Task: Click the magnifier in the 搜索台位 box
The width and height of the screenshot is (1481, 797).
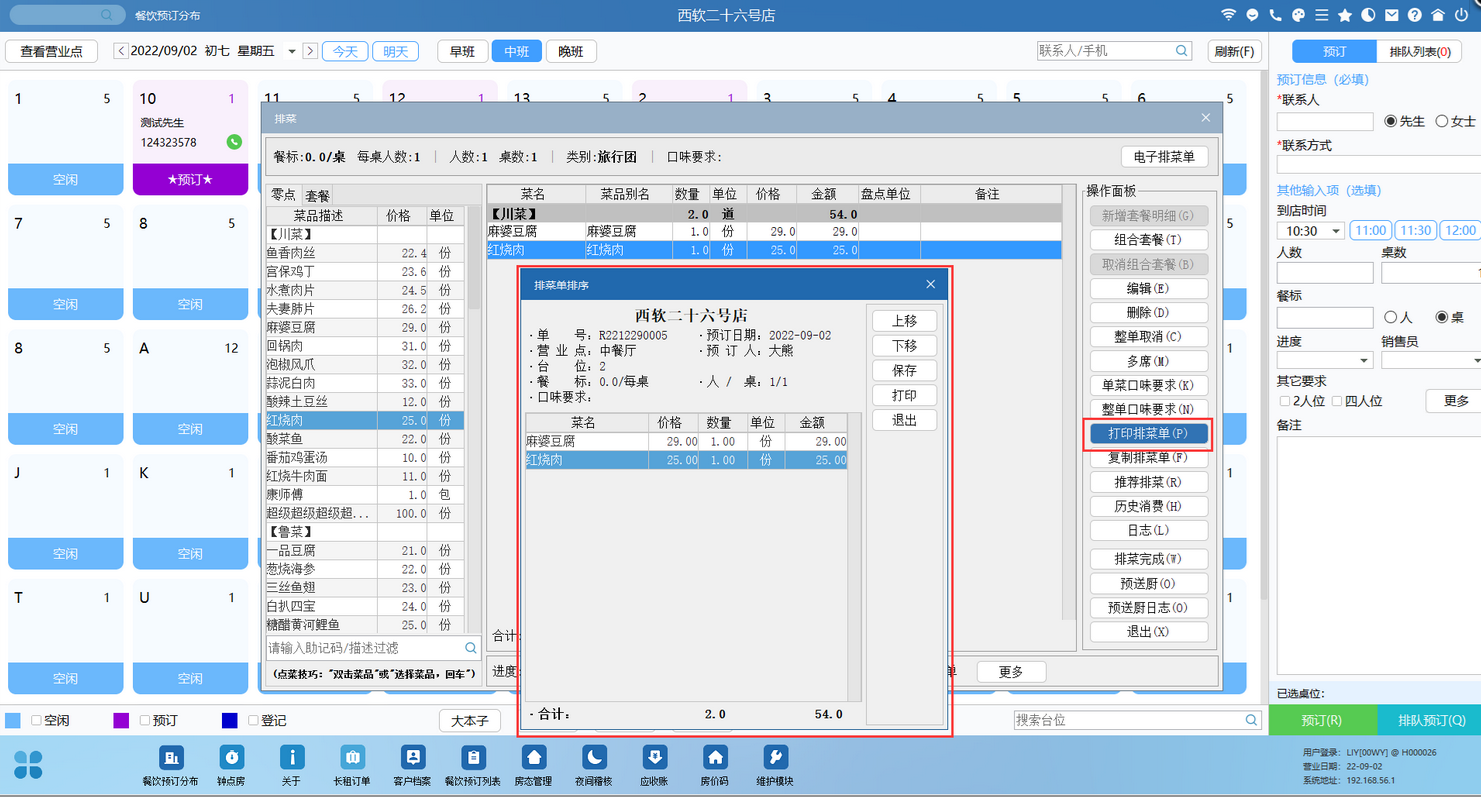Action: [x=1252, y=720]
